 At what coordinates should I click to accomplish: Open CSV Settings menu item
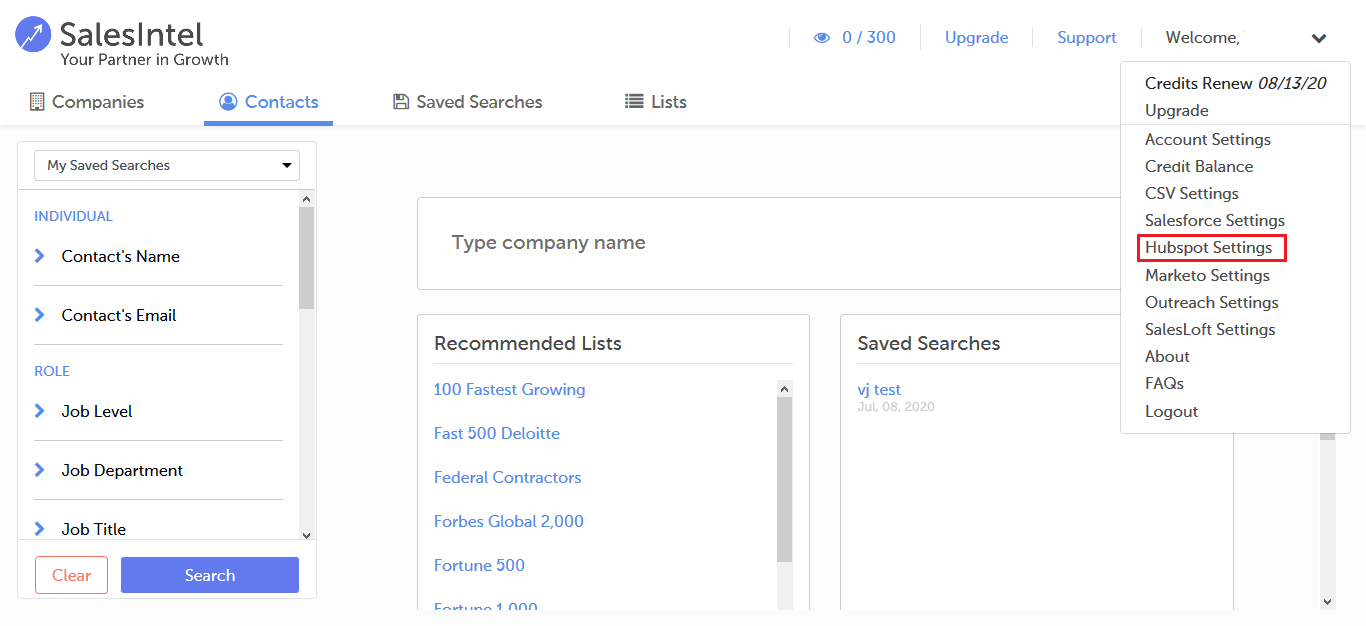1192,194
